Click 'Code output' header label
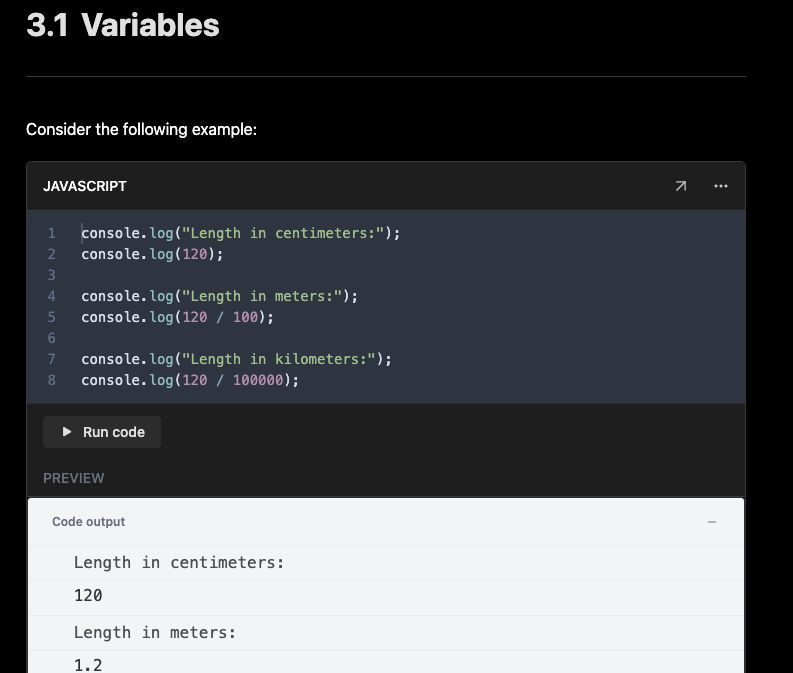The width and height of the screenshot is (793, 673). 89,522
